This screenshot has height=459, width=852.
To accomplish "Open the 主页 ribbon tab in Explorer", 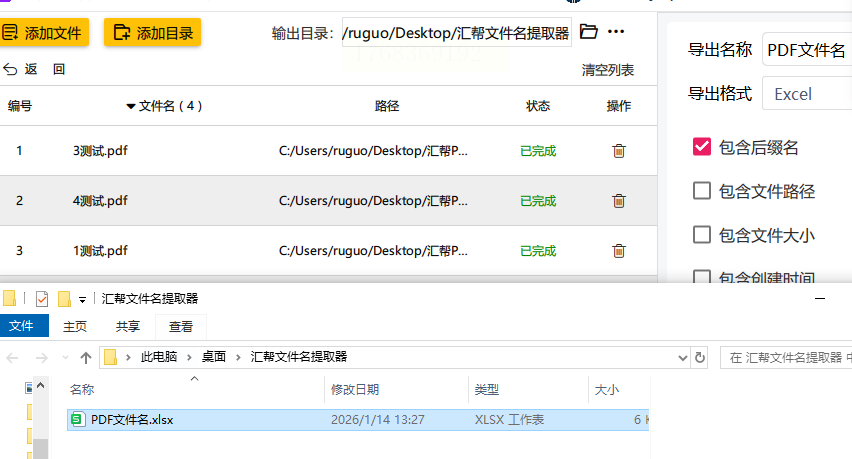I will (75, 326).
